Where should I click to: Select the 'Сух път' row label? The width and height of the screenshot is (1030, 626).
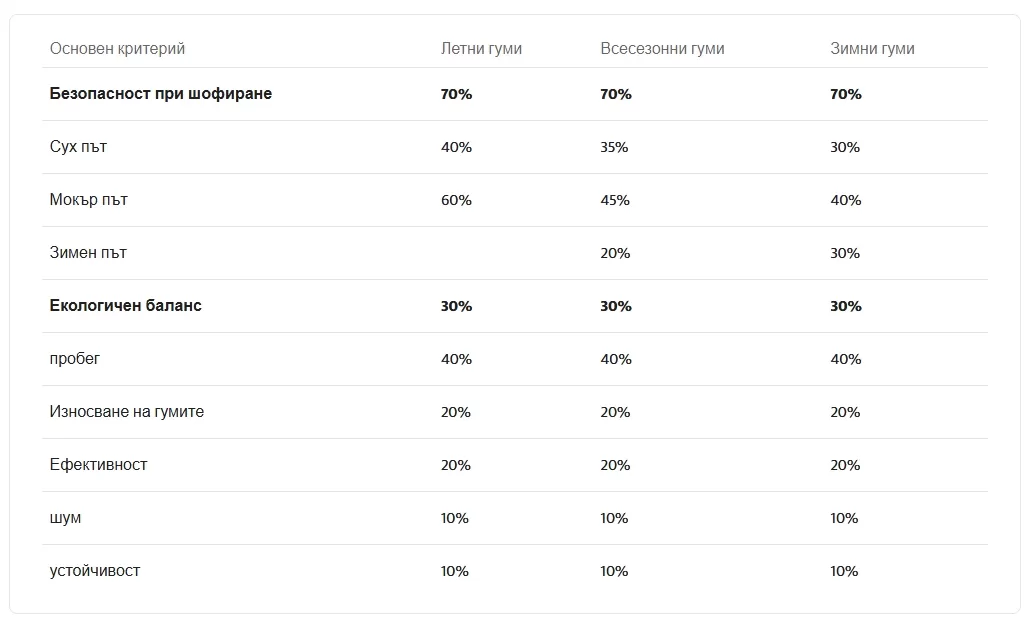click(78, 147)
